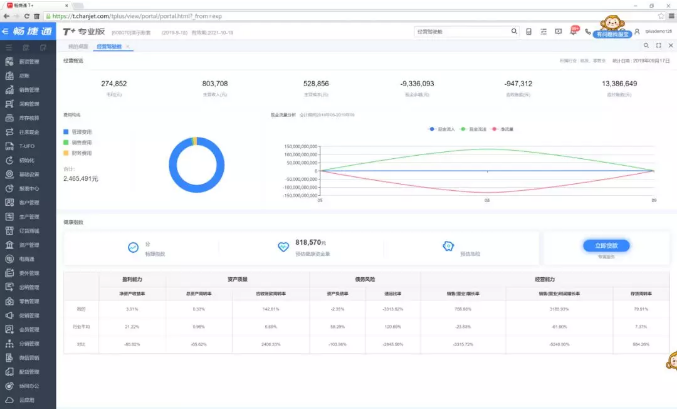Toggle the green cash outflow legend item
Viewport: 678px width, 409px height.
464,128
